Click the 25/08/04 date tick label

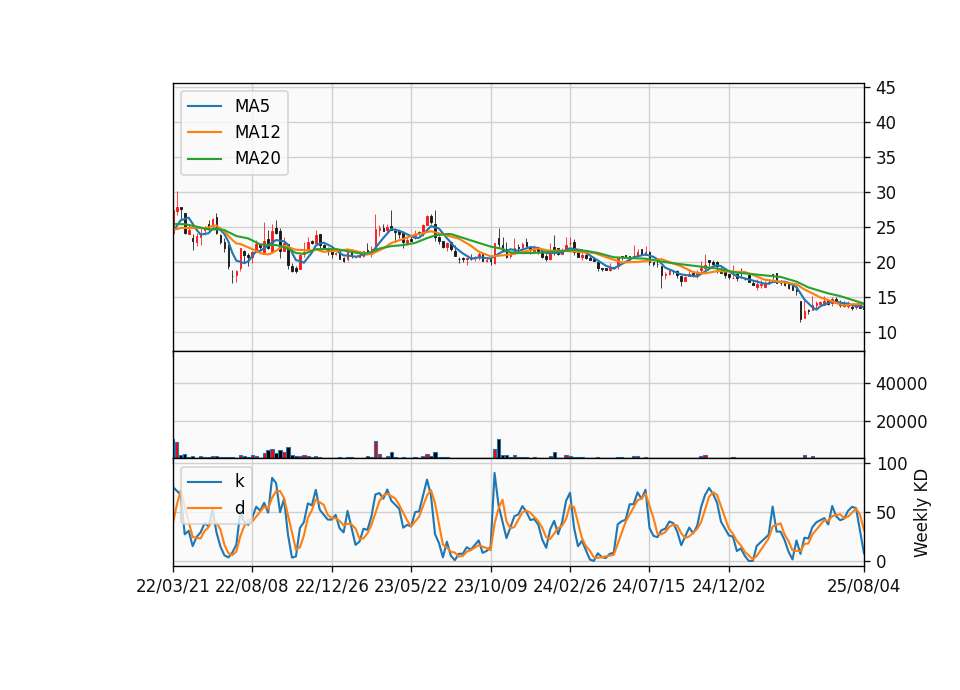pyautogui.click(x=864, y=587)
